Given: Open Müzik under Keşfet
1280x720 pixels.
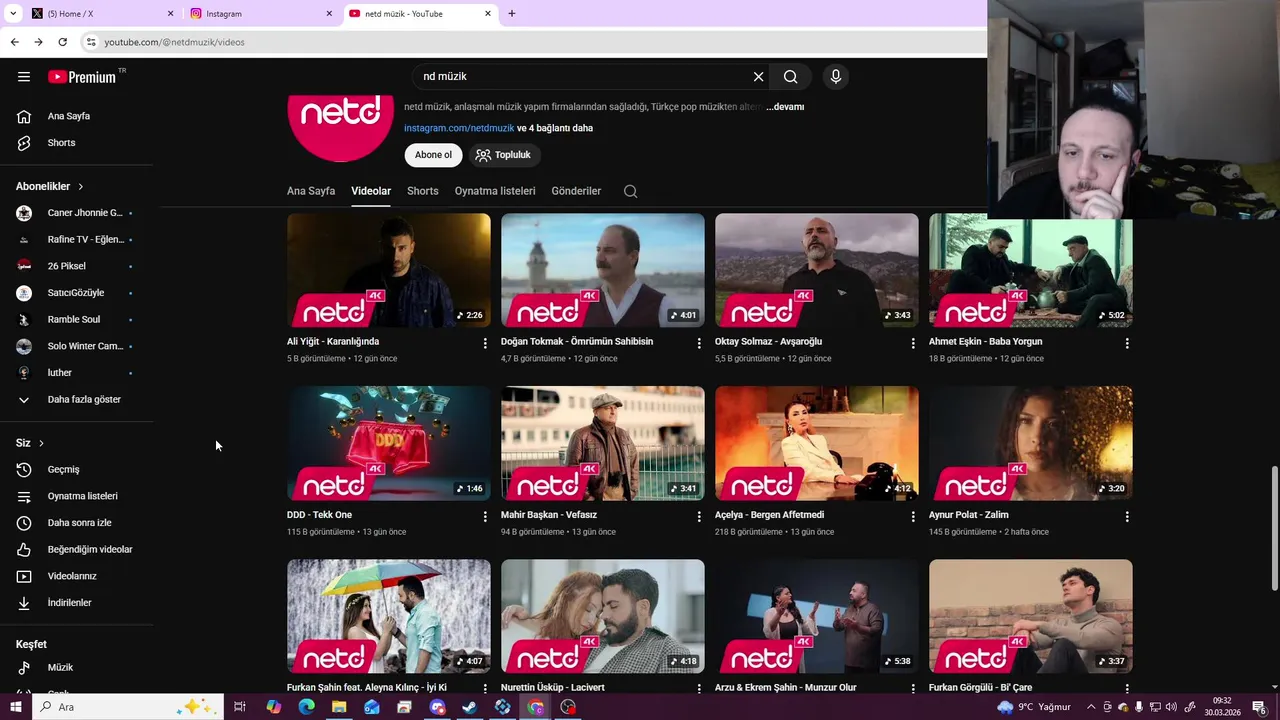Looking at the screenshot, I should pos(76,667).
